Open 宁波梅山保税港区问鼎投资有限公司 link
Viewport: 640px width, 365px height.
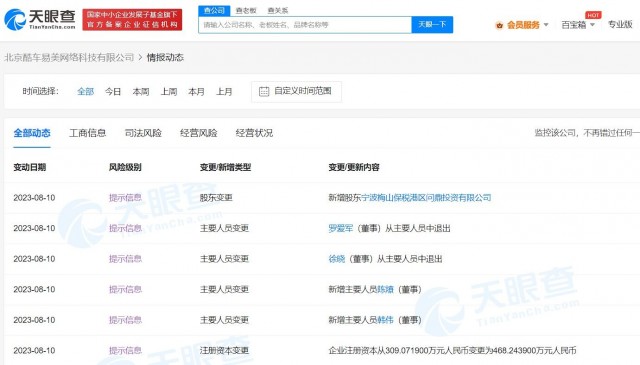point(426,198)
